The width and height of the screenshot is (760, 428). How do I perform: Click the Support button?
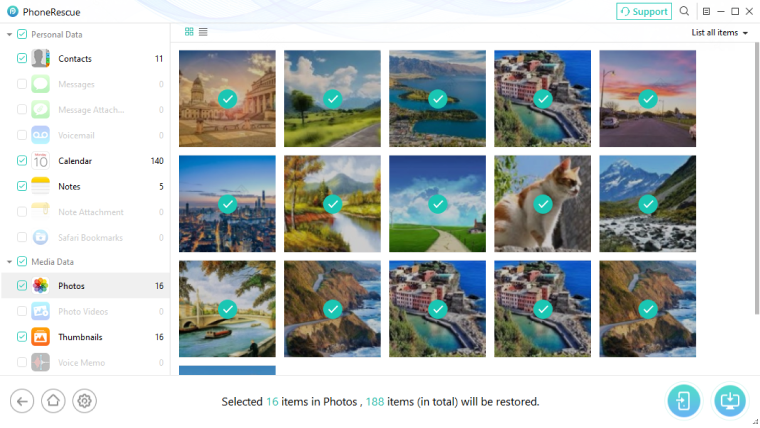644,11
